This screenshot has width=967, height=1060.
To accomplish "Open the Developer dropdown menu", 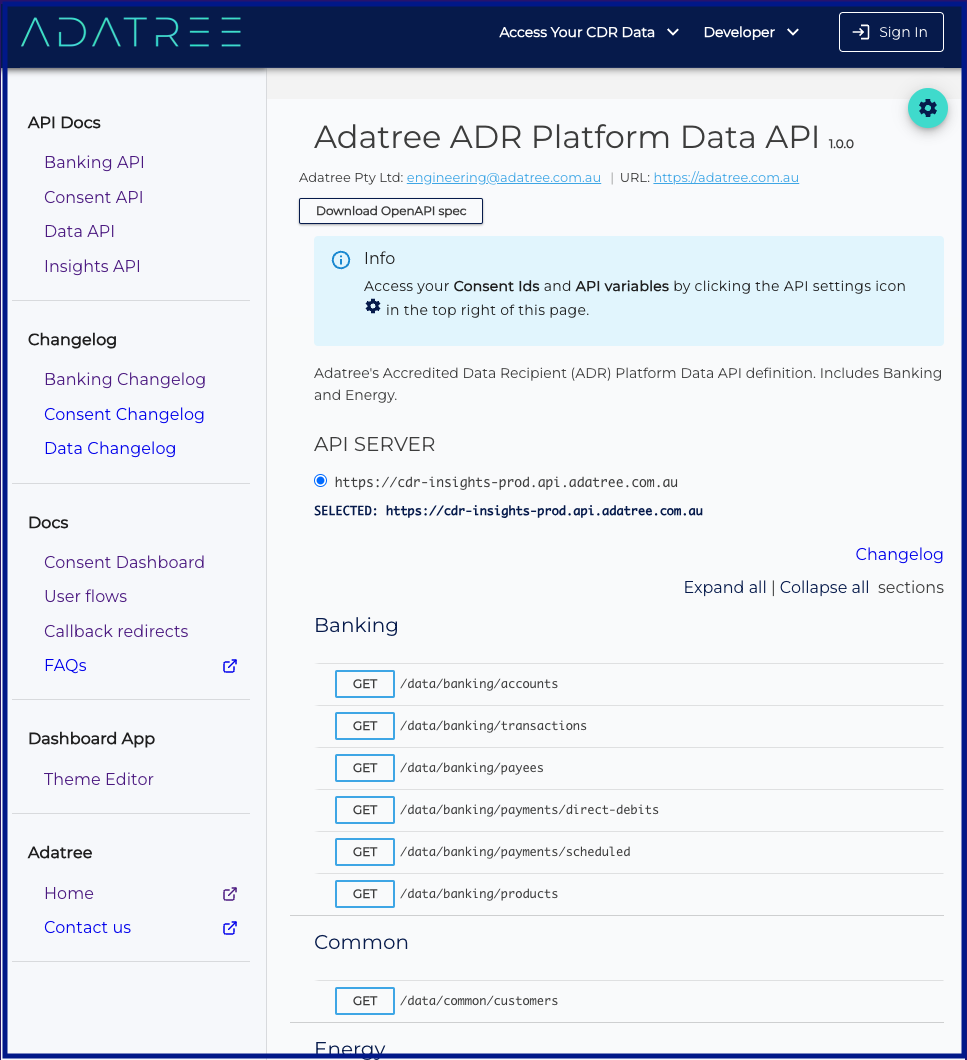I will (751, 32).
